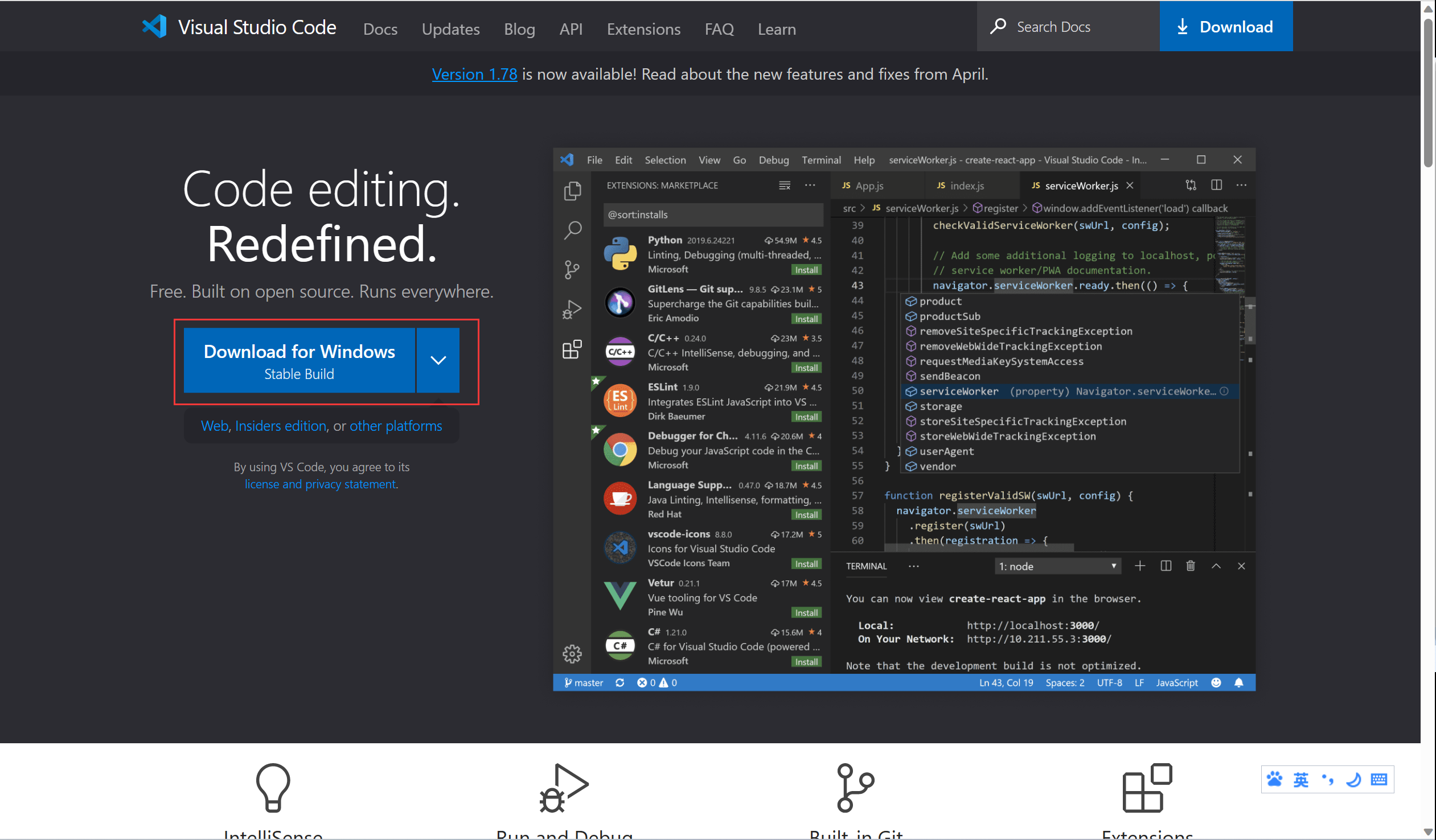Close the serviceWorker.js tab
The height and width of the screenshot is (840, 1436).
tap(1130, 186)
